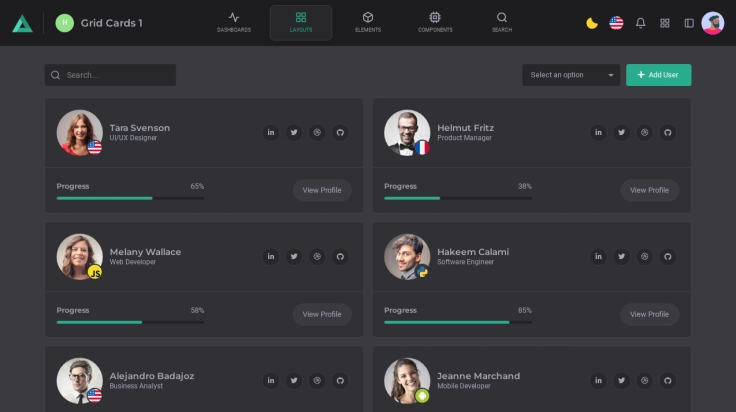Screen dimensions: 736x412
Task: View Profile of Hakeem Calami
Action: tap(650, 314)
